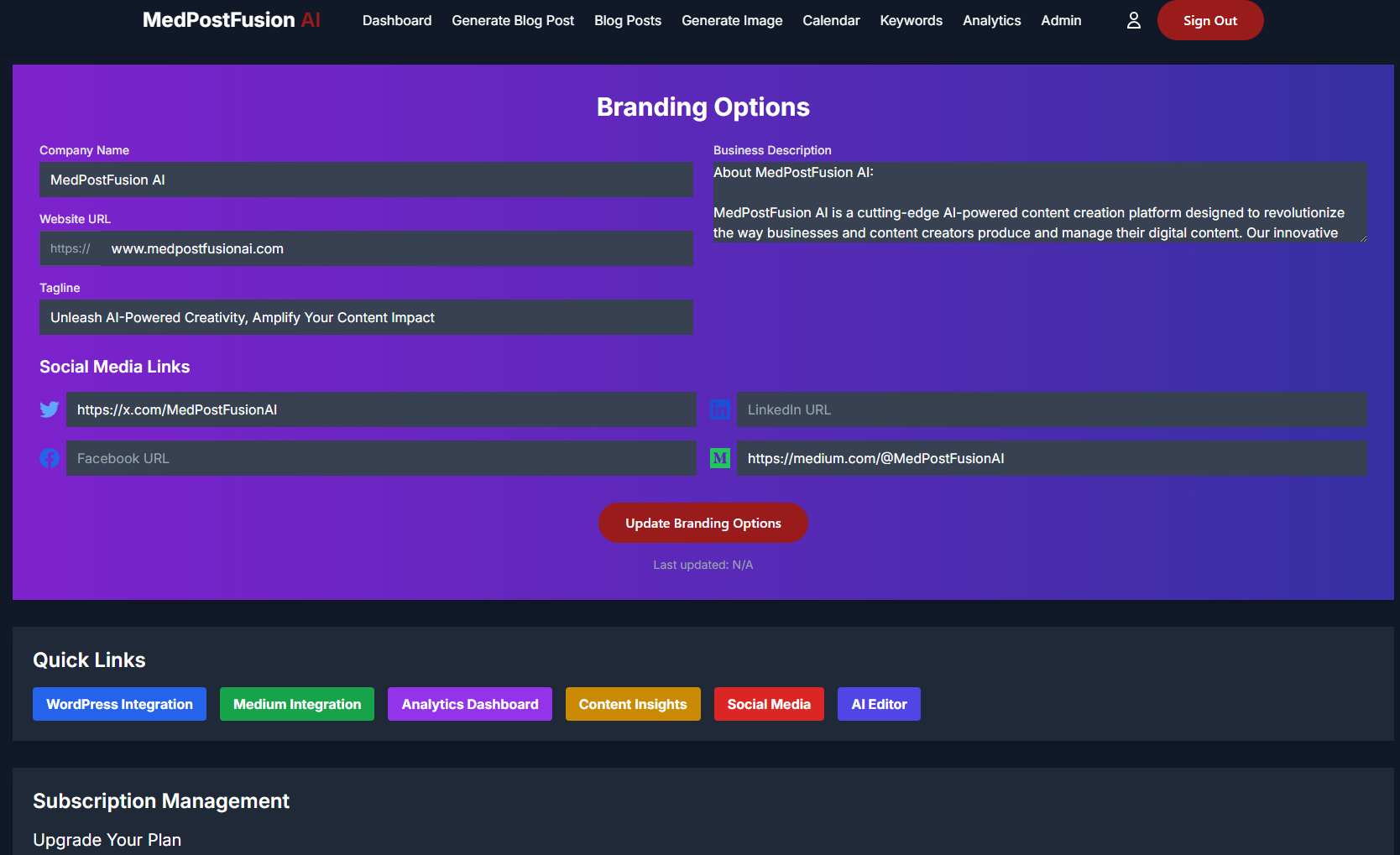
Task: Click the LinkedIn icon
Action: tap(720, 409)
